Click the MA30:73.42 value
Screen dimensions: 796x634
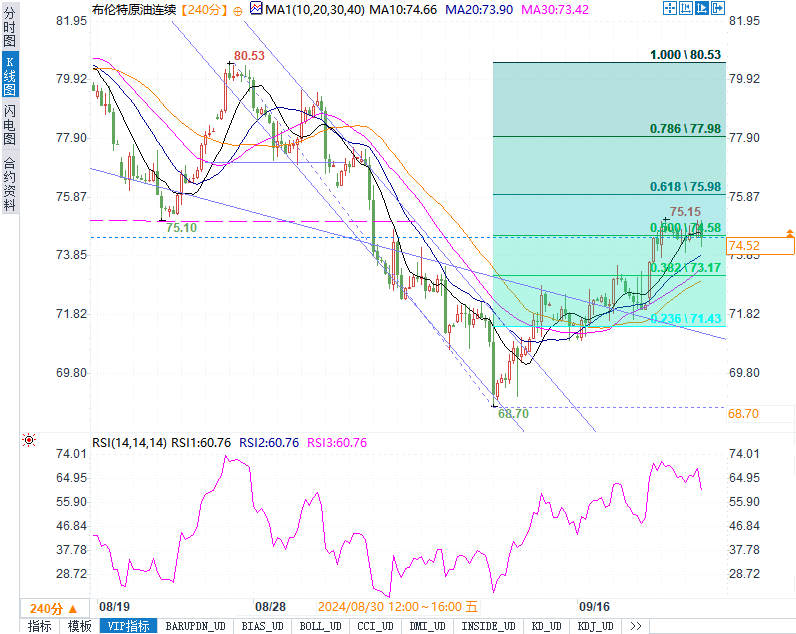[x=555, y=10]
